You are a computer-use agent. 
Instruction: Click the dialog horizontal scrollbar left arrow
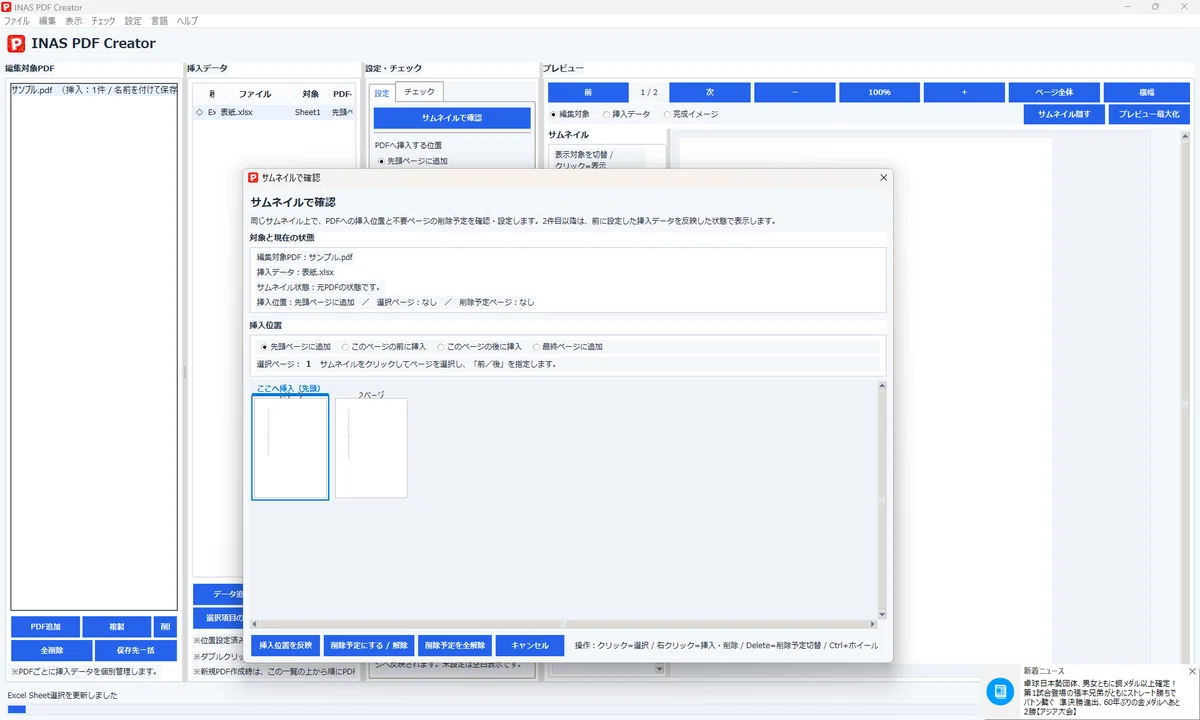click(x=254, y=624)
